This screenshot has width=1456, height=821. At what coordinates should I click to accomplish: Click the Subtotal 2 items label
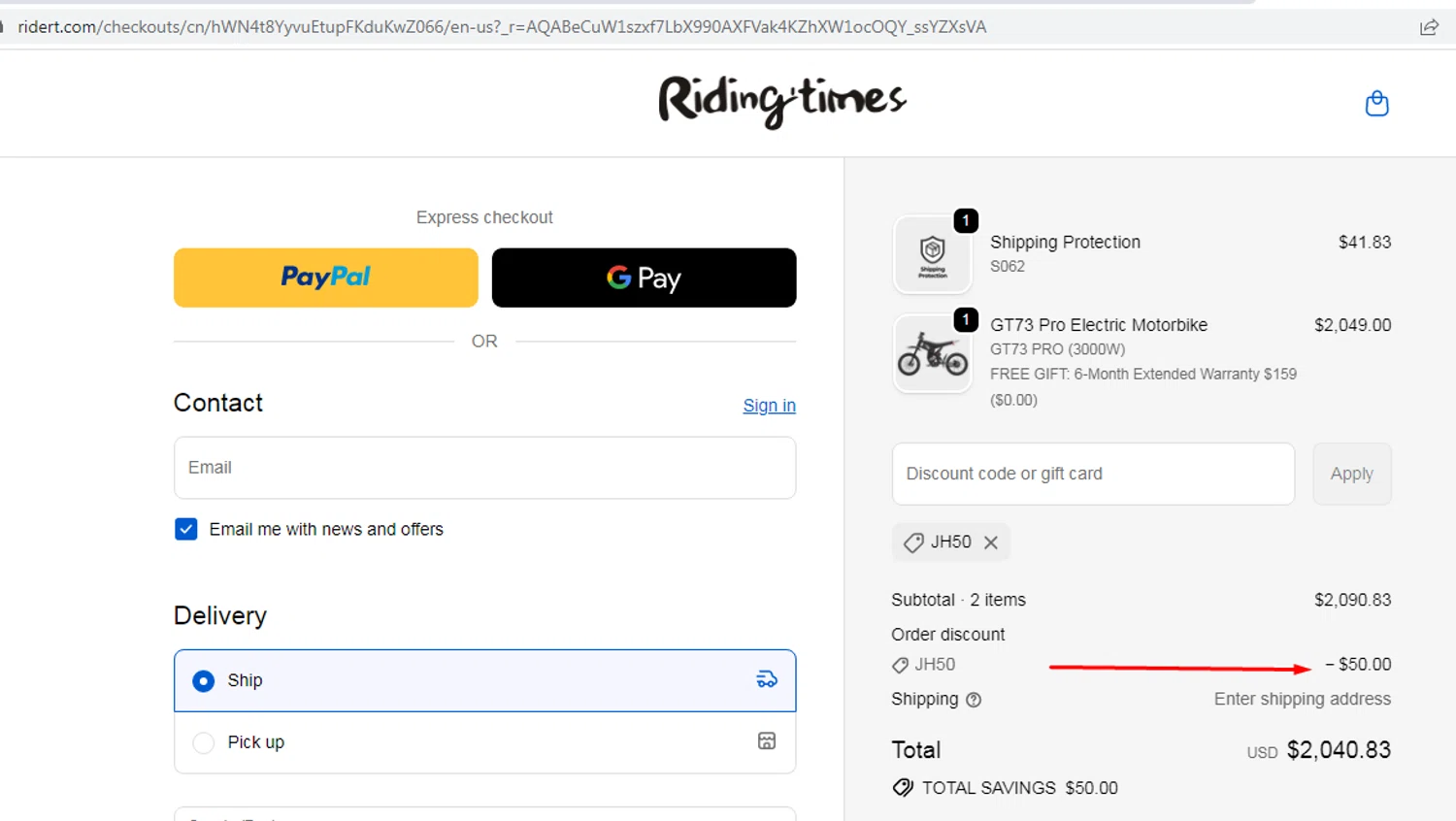pos(958,600)
